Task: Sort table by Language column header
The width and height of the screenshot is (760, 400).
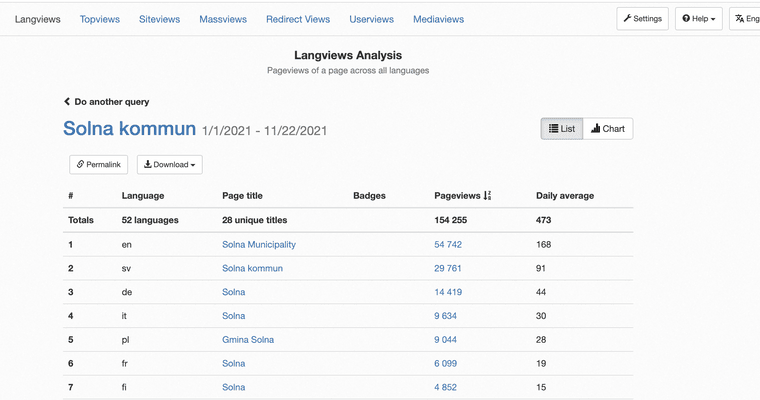Action: pyautogui.click(x=142, y=196)
